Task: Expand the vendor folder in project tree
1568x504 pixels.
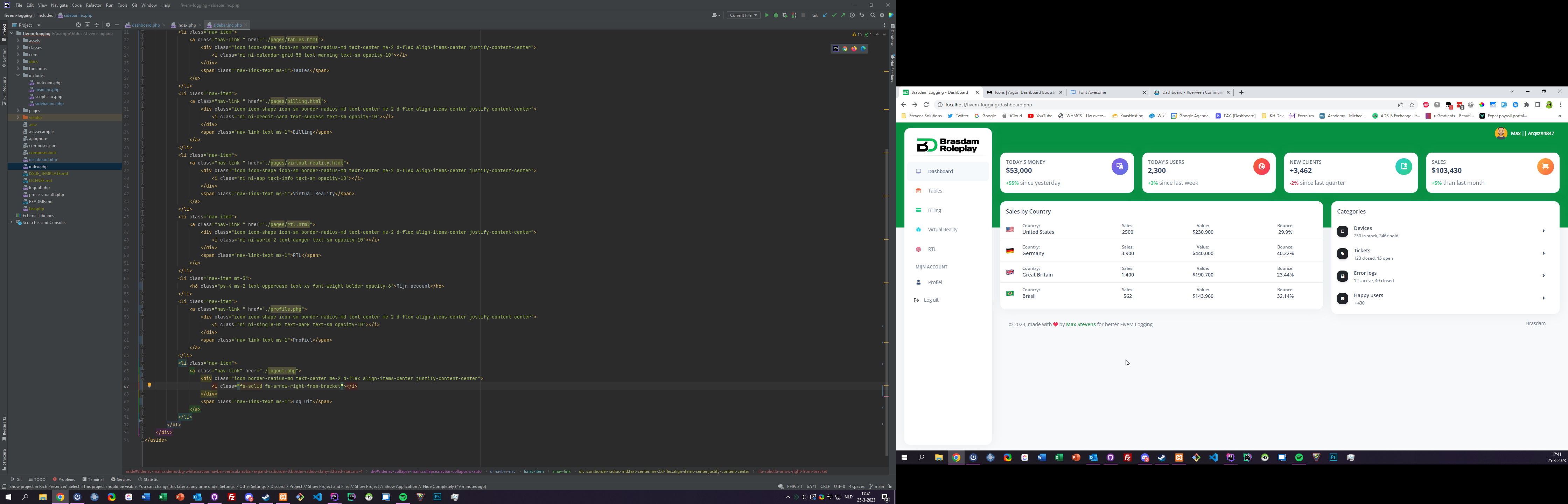Action: 17,118
